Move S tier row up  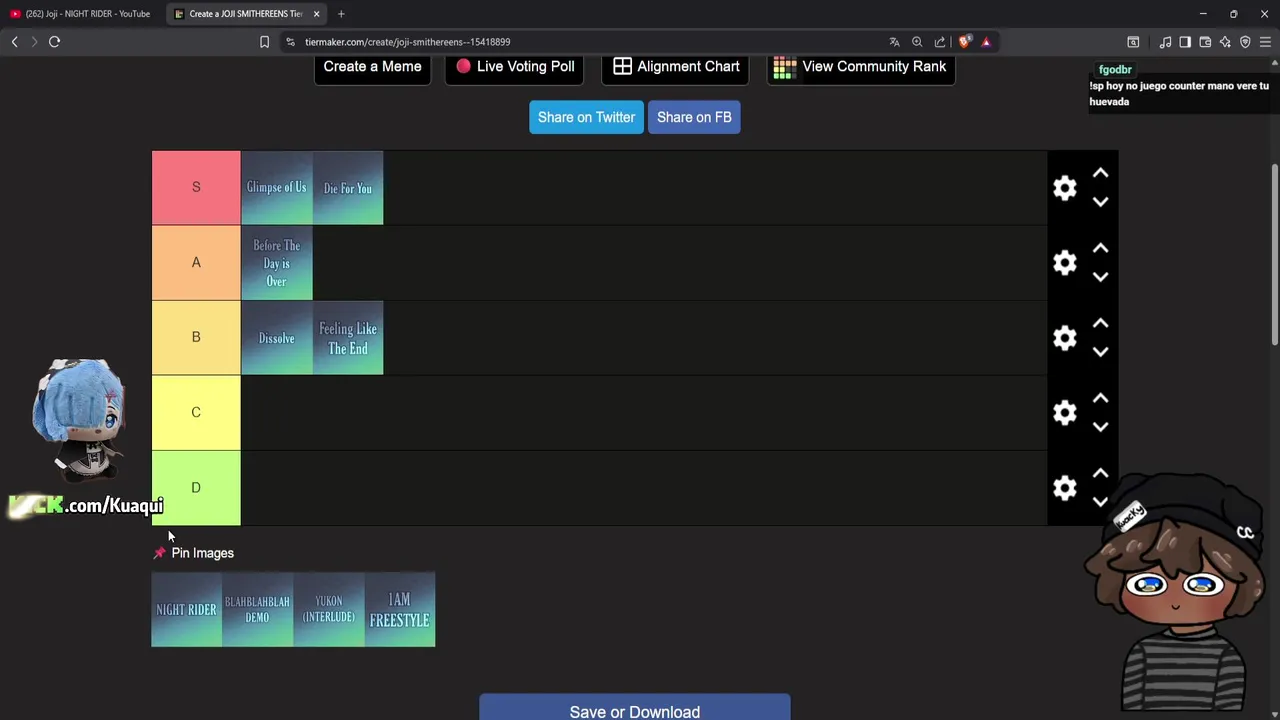click(x=1100, y=173)
